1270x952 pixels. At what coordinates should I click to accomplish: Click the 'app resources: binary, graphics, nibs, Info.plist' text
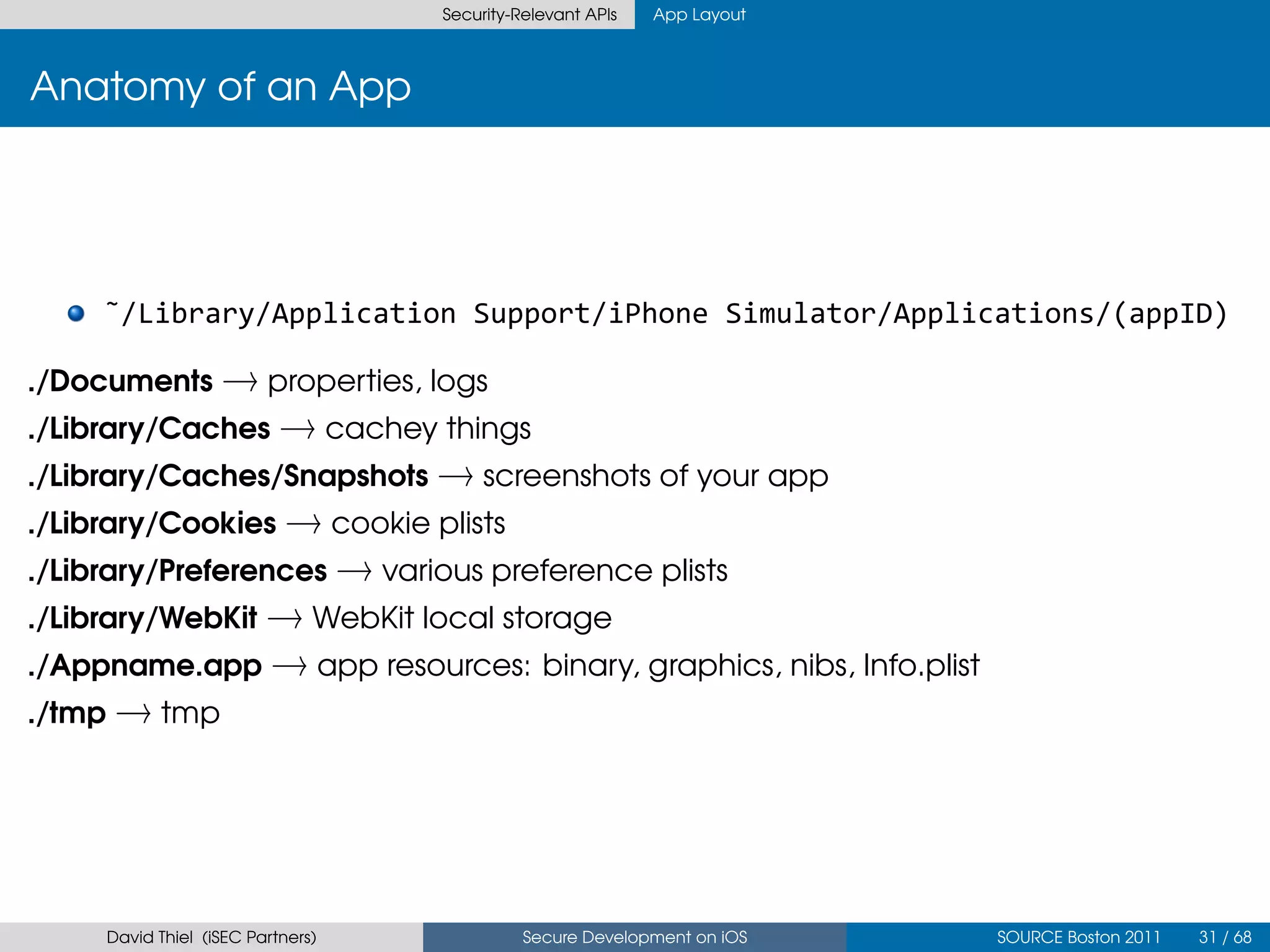coord(648,666)
